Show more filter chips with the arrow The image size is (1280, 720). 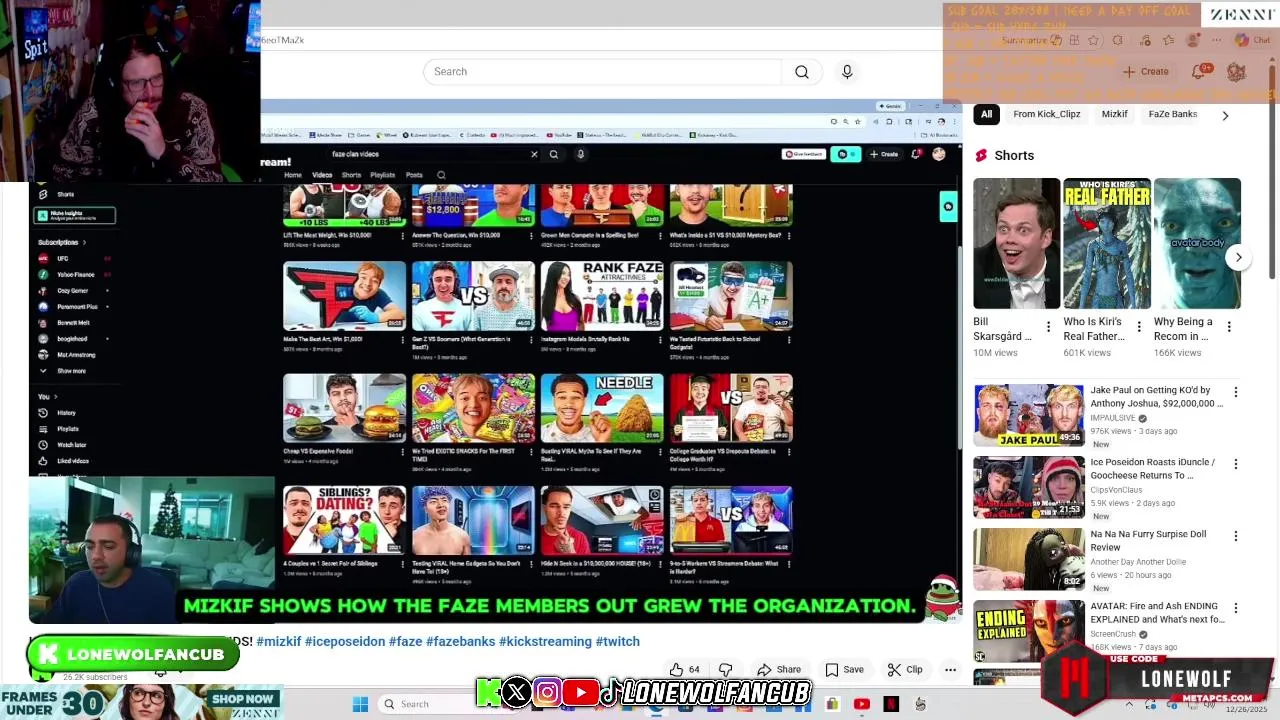tap(1225, 115)
